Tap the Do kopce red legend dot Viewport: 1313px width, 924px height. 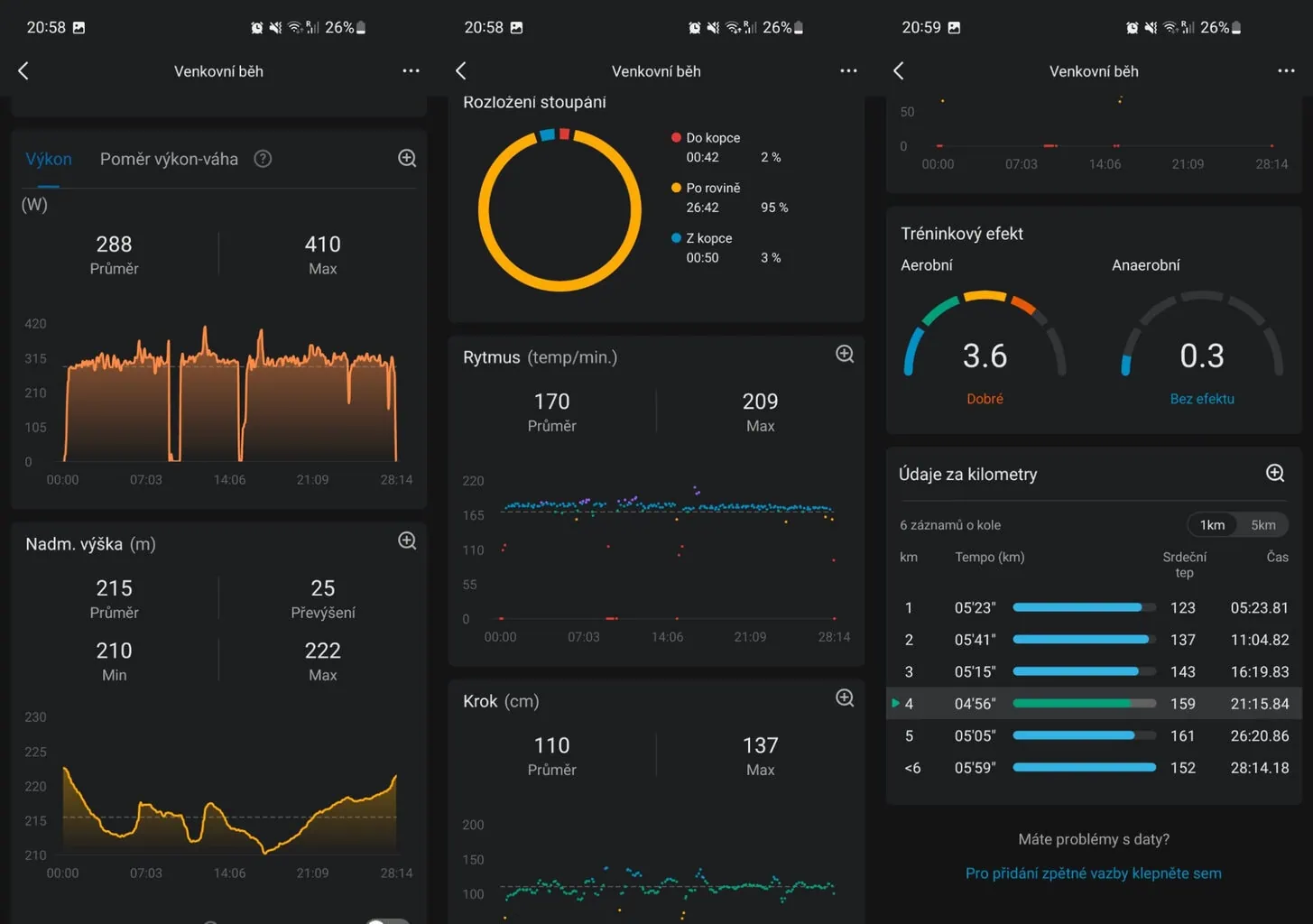[676, 138]
